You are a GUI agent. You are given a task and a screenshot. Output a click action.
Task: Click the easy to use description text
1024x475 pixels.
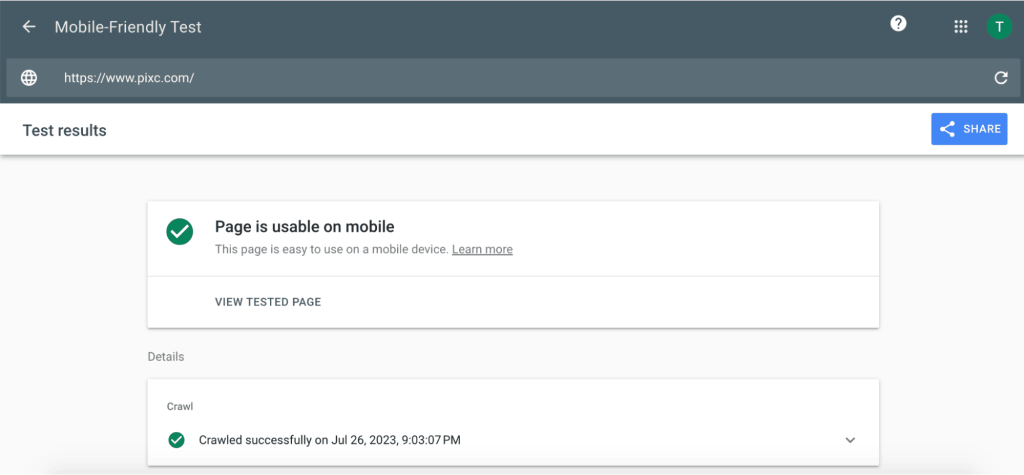pyautogui.click(x=331, y=250)
